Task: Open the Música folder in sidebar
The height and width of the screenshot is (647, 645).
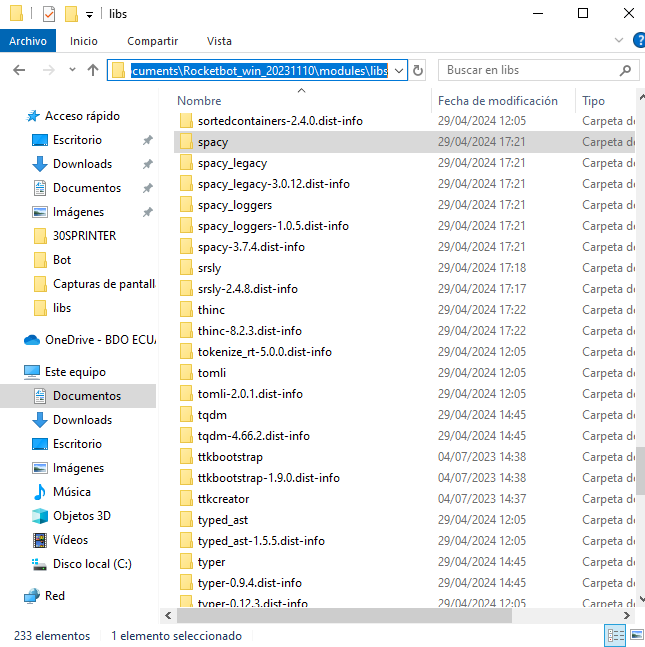Action: (x=71, y=492)
